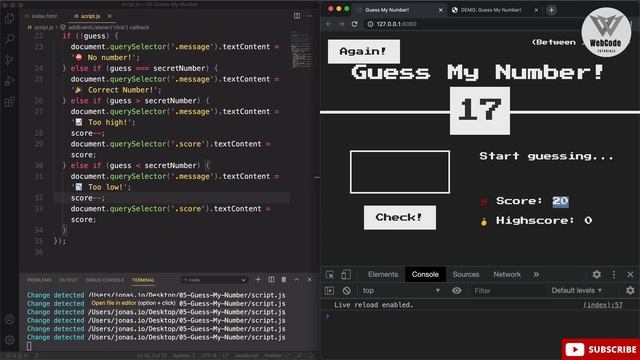Open the Extensions view in activity bar
This screenshot has width=640, height=360.
click(9, 101)
